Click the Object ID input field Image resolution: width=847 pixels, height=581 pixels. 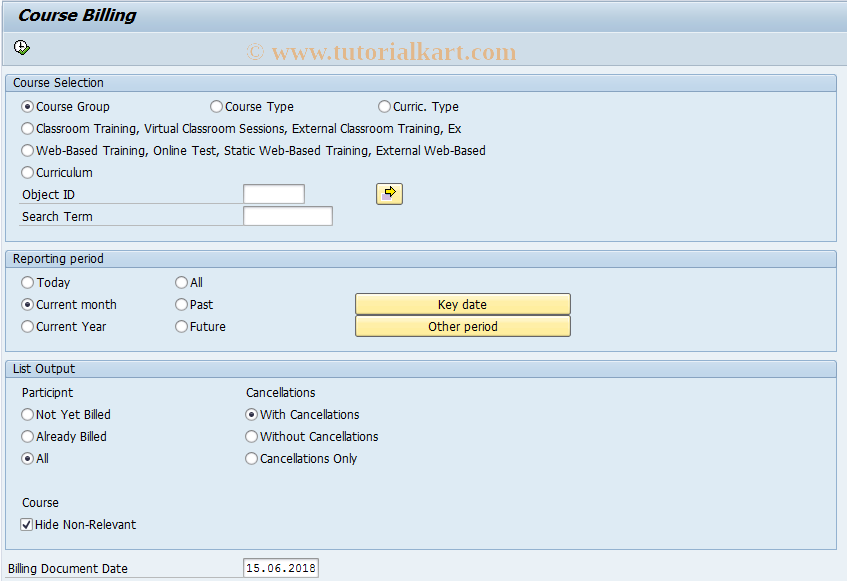[x=274, y=194]
